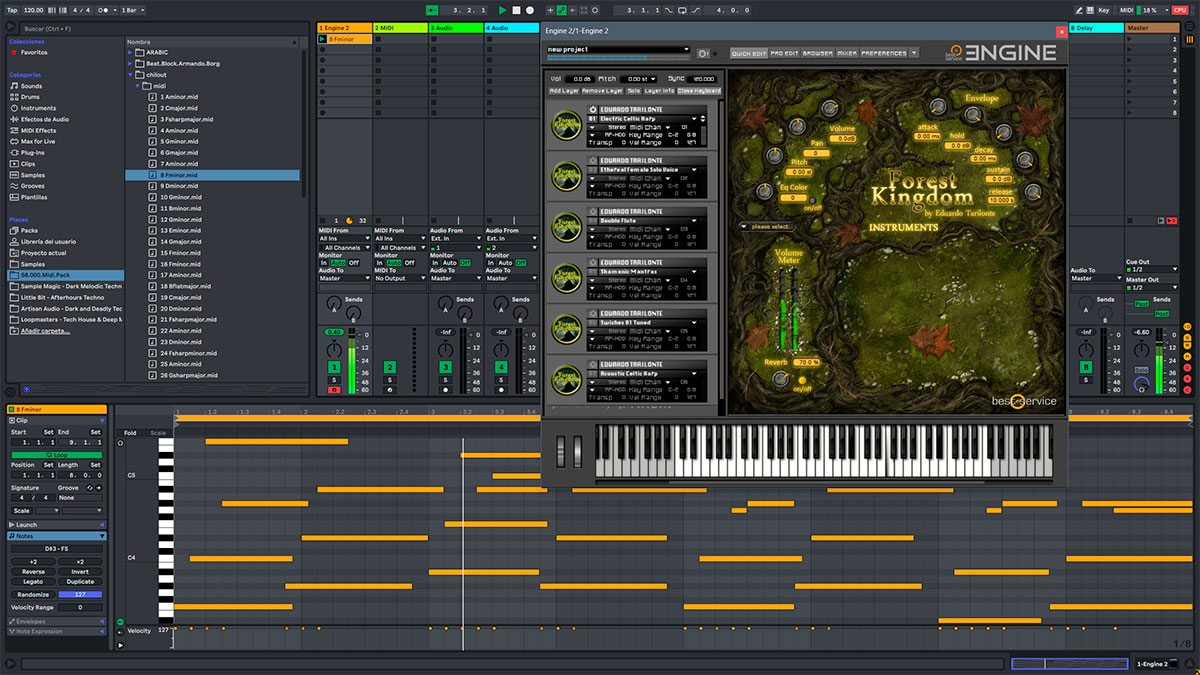Switch to Pro Edit tab in Engine
Viewport: 1200px width, 675px height.
point(785,53)
